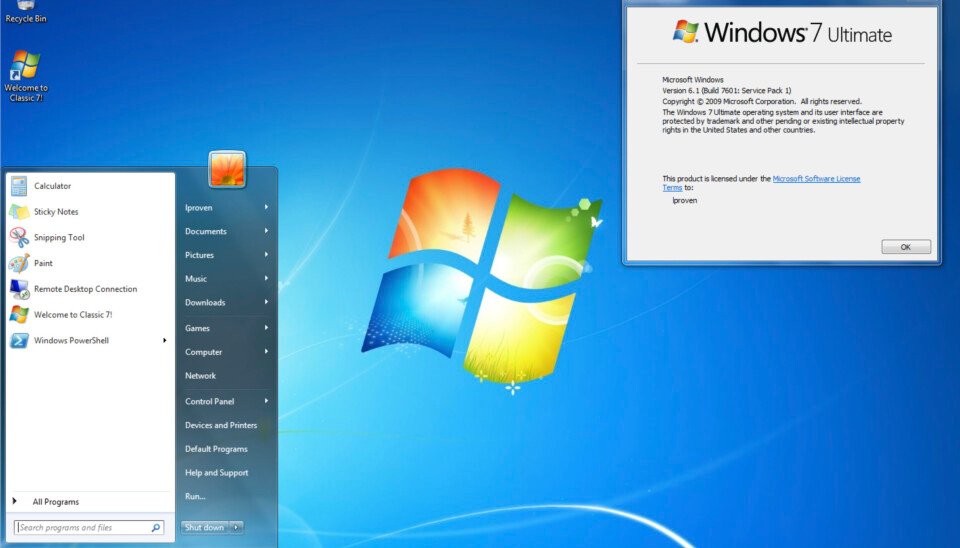Open Downloads folder
960x548 pixels.
[x=205, y=302]
